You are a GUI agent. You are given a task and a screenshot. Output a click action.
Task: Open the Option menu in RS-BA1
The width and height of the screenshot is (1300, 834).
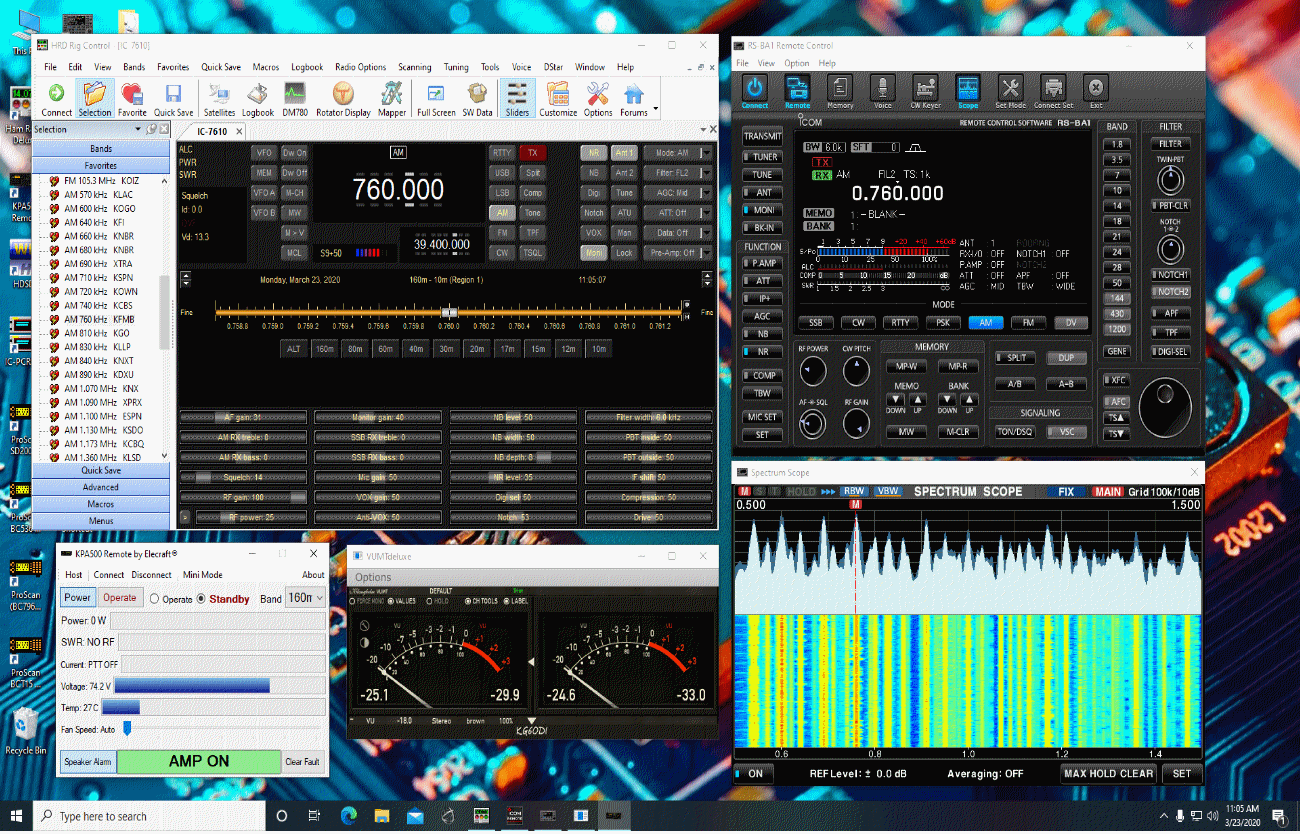(x=797, y=63)
